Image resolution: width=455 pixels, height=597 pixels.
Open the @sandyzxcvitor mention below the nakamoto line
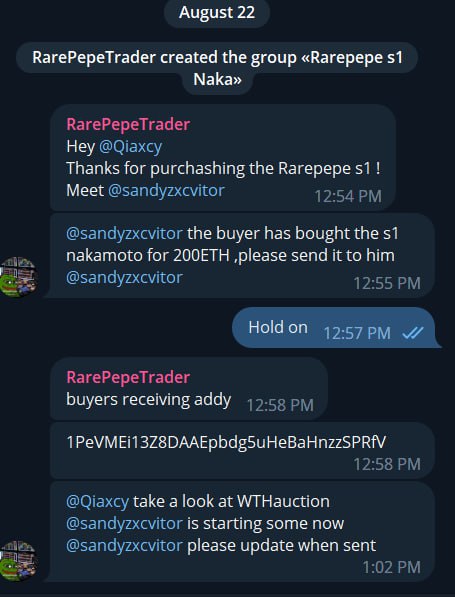[124, 277]
